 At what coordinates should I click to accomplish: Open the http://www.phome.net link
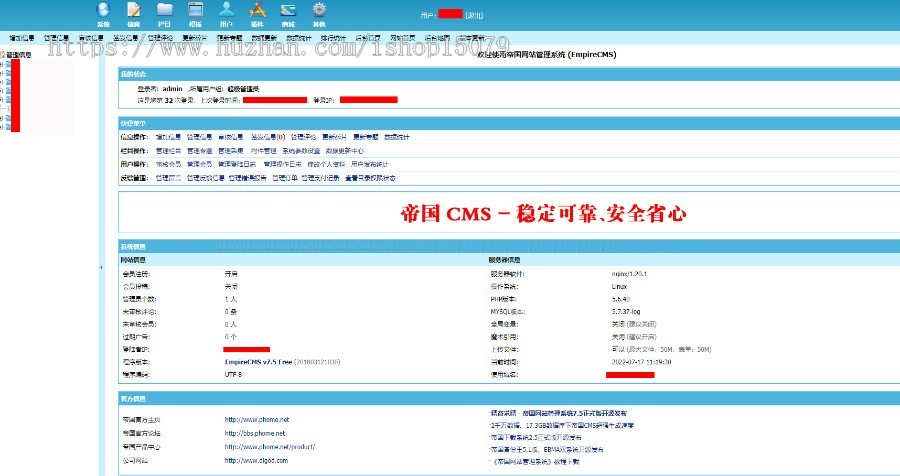[257, 420]
